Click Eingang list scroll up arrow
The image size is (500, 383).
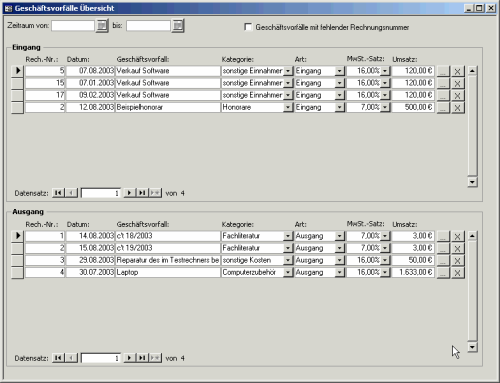tap(472, 71)
